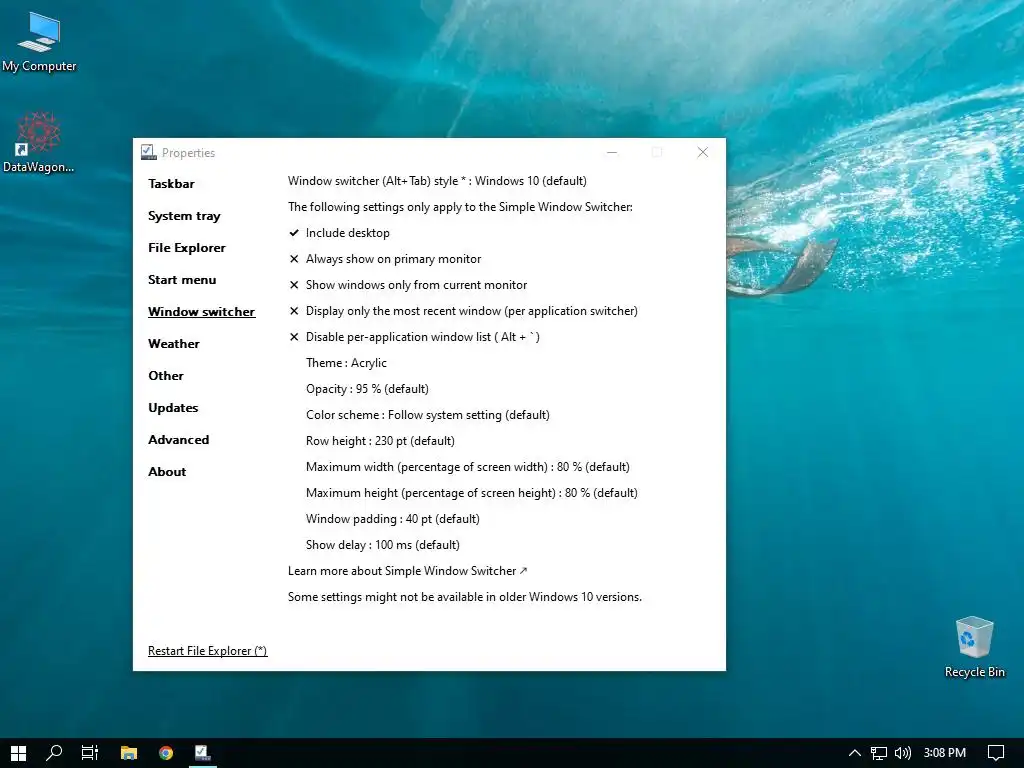Screen dimensions: 1024x768
Task: Close the Properties window
Action: [x=703, y=152]
